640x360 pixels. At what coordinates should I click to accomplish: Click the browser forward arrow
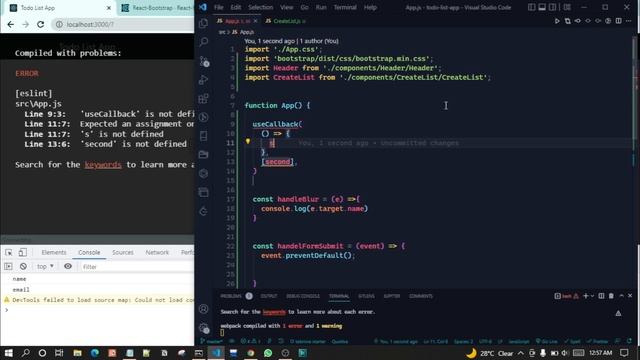[x=25, y=24]
